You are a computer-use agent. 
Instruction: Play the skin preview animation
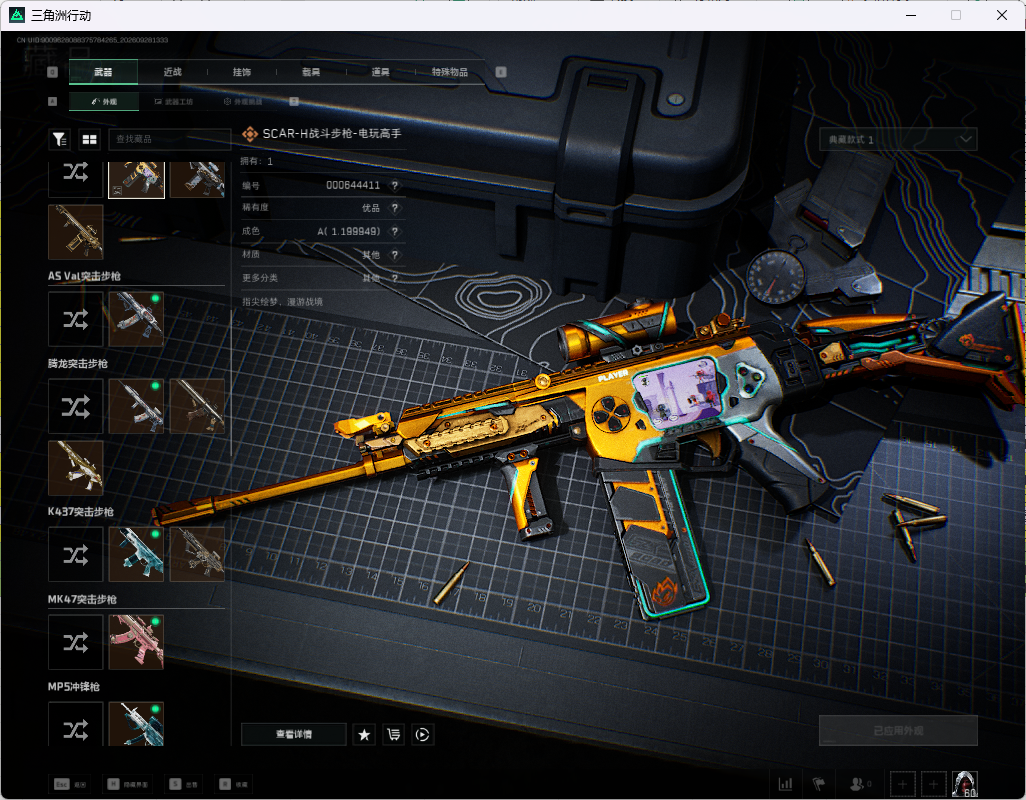coord(423,735)
